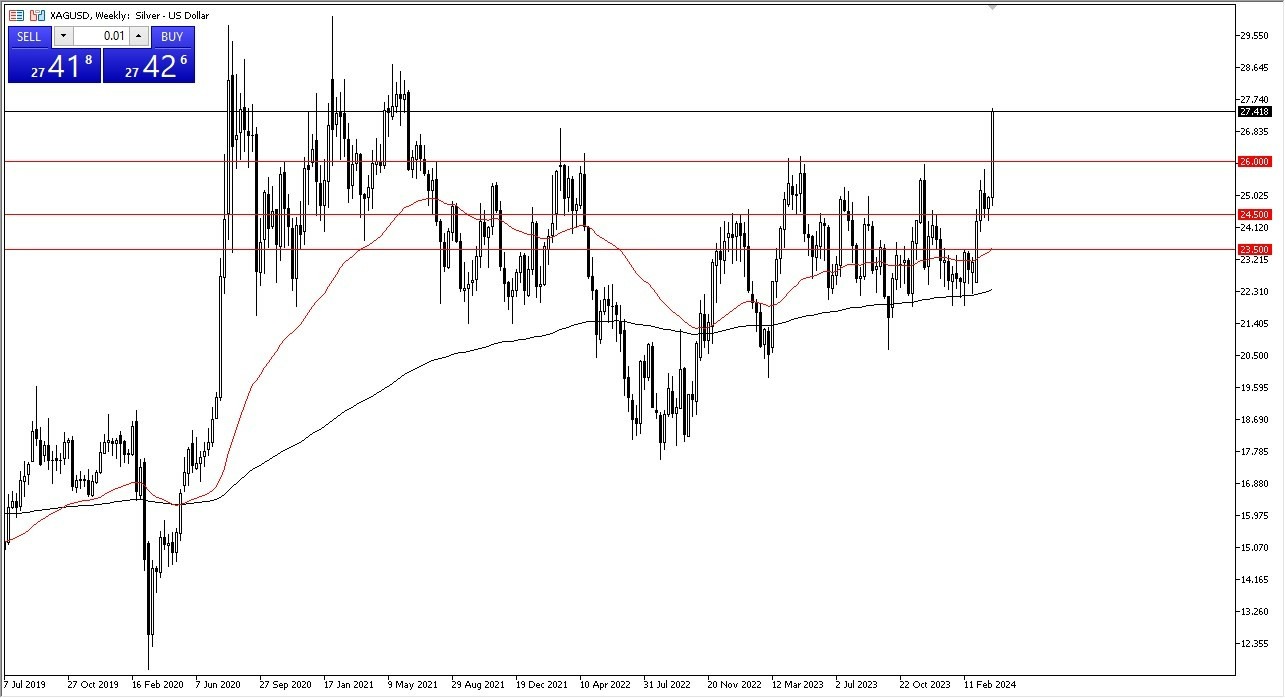This screenshot has width=1285, height=698.
Task: Increase lot size with the up stepper arrow
Action: click(x=138, y=36)
